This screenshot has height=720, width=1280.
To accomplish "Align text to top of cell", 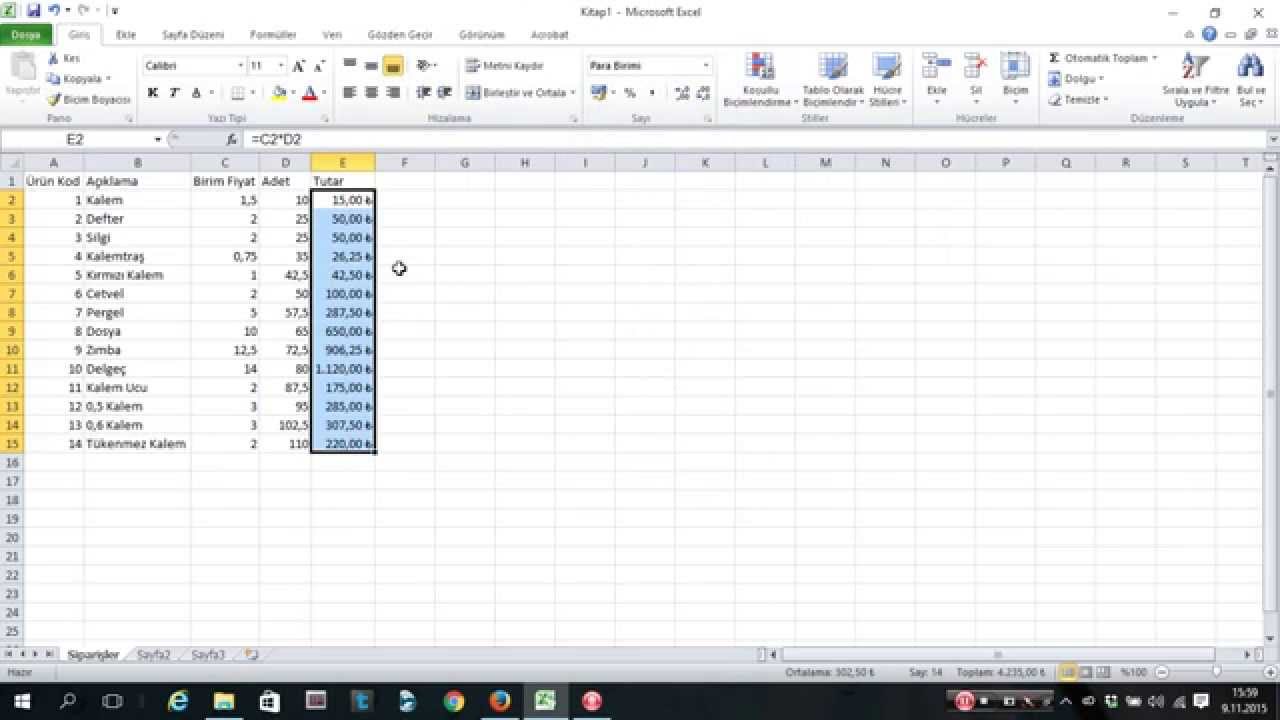I will pos(350,65).
